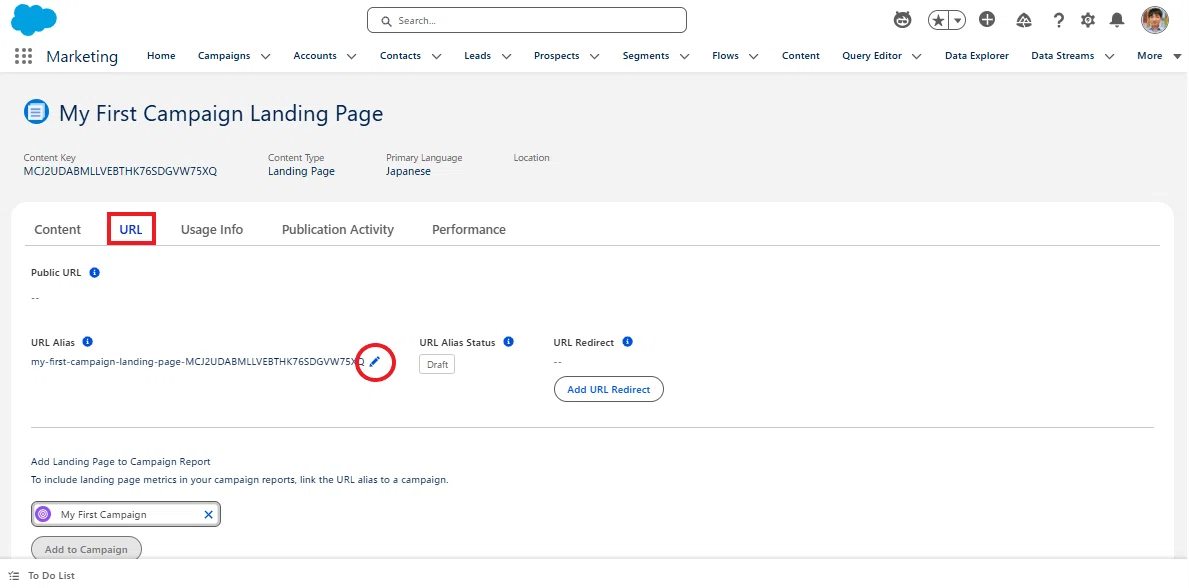The width and height of the screenshot is (1189, 588).
Task: Expand the Campaigns dropdown chevron
Action: coord(265,56)
